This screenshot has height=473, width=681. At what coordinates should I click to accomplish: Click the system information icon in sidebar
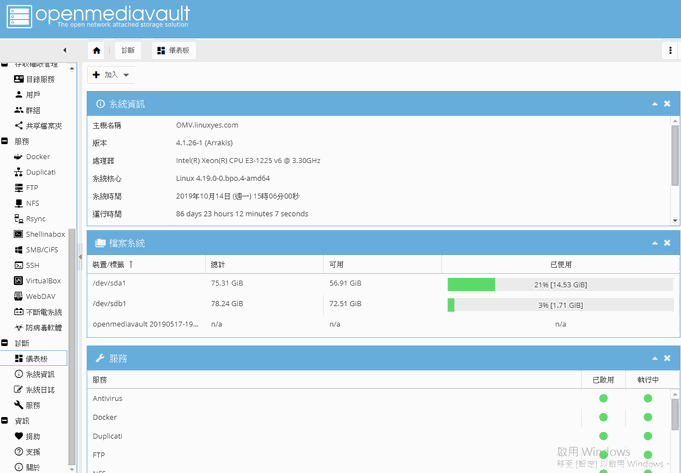[x=19, y=374]
